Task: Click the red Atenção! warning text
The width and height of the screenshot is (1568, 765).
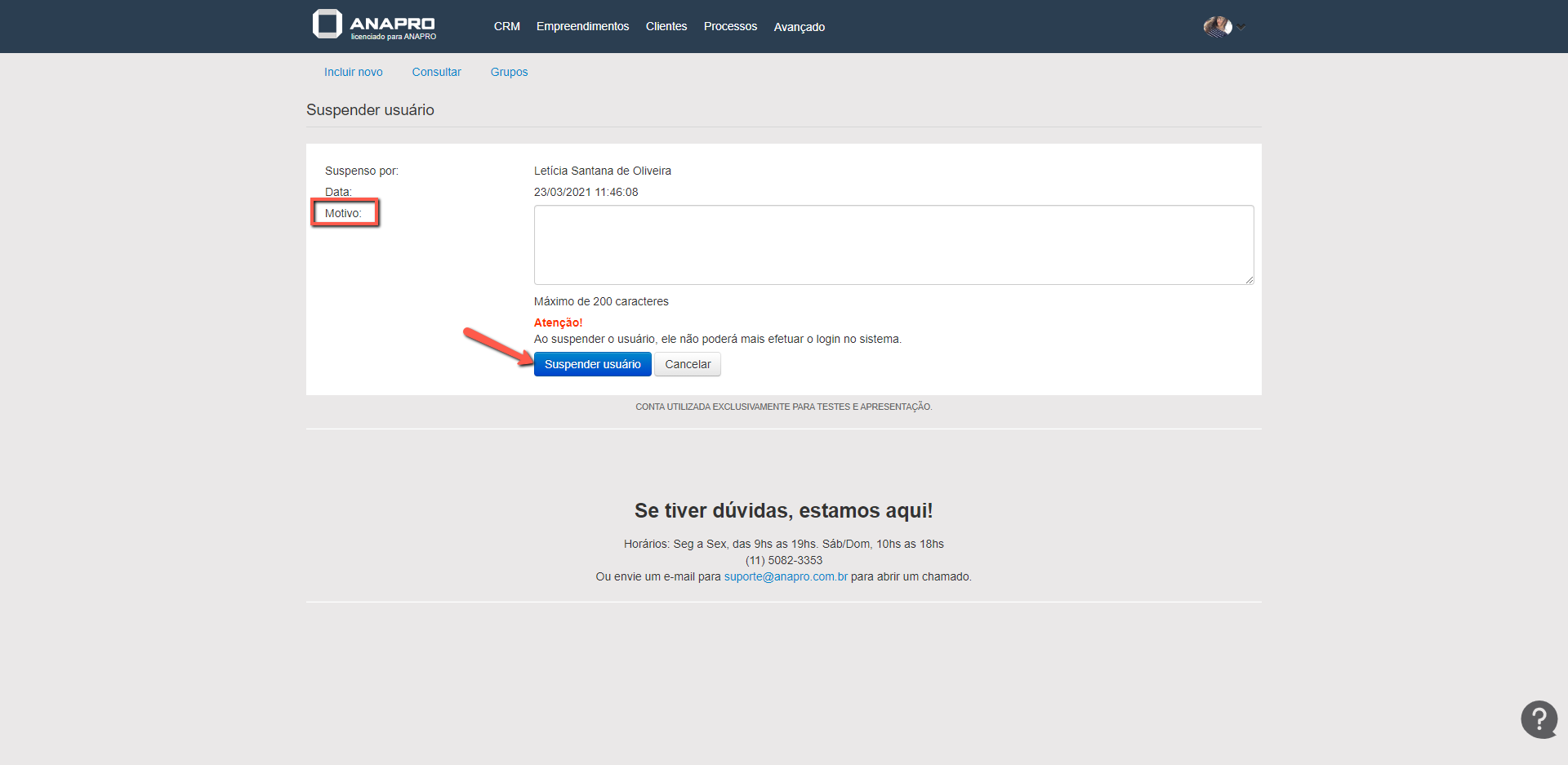Action: pos(558,322)
